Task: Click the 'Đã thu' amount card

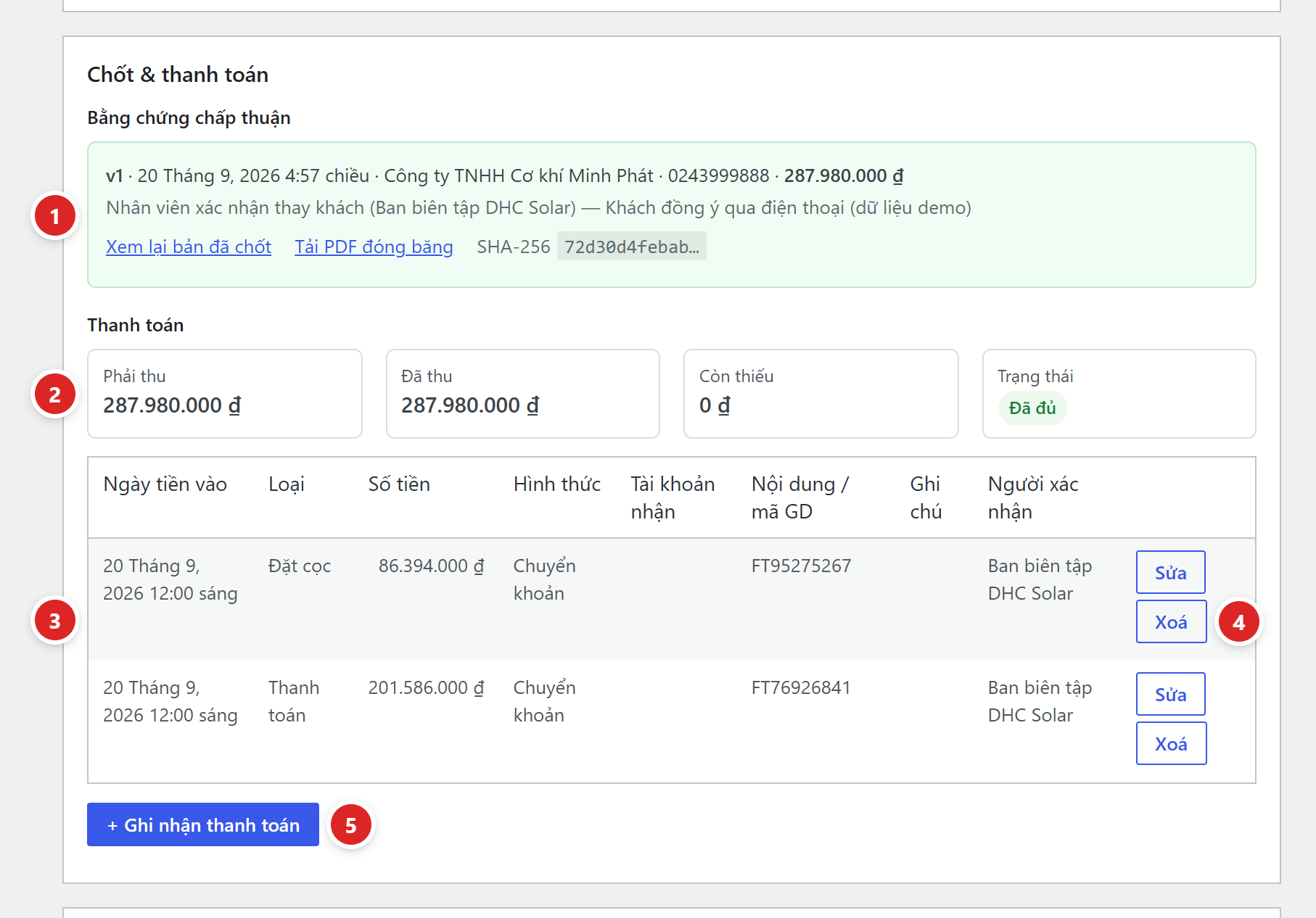Action: (523, 394)
